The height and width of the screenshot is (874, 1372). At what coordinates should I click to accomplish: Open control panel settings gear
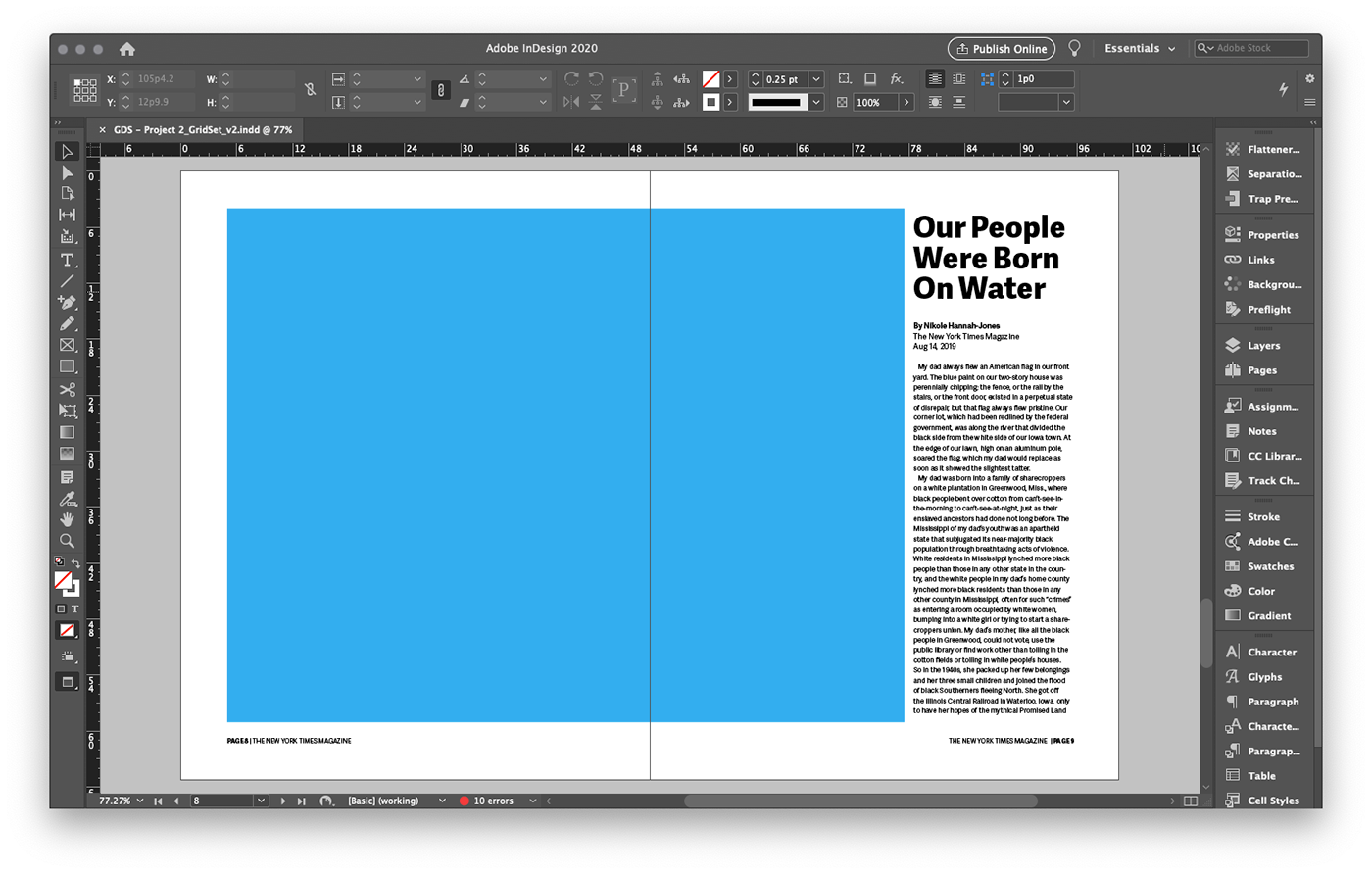[x=1309, y=78]
